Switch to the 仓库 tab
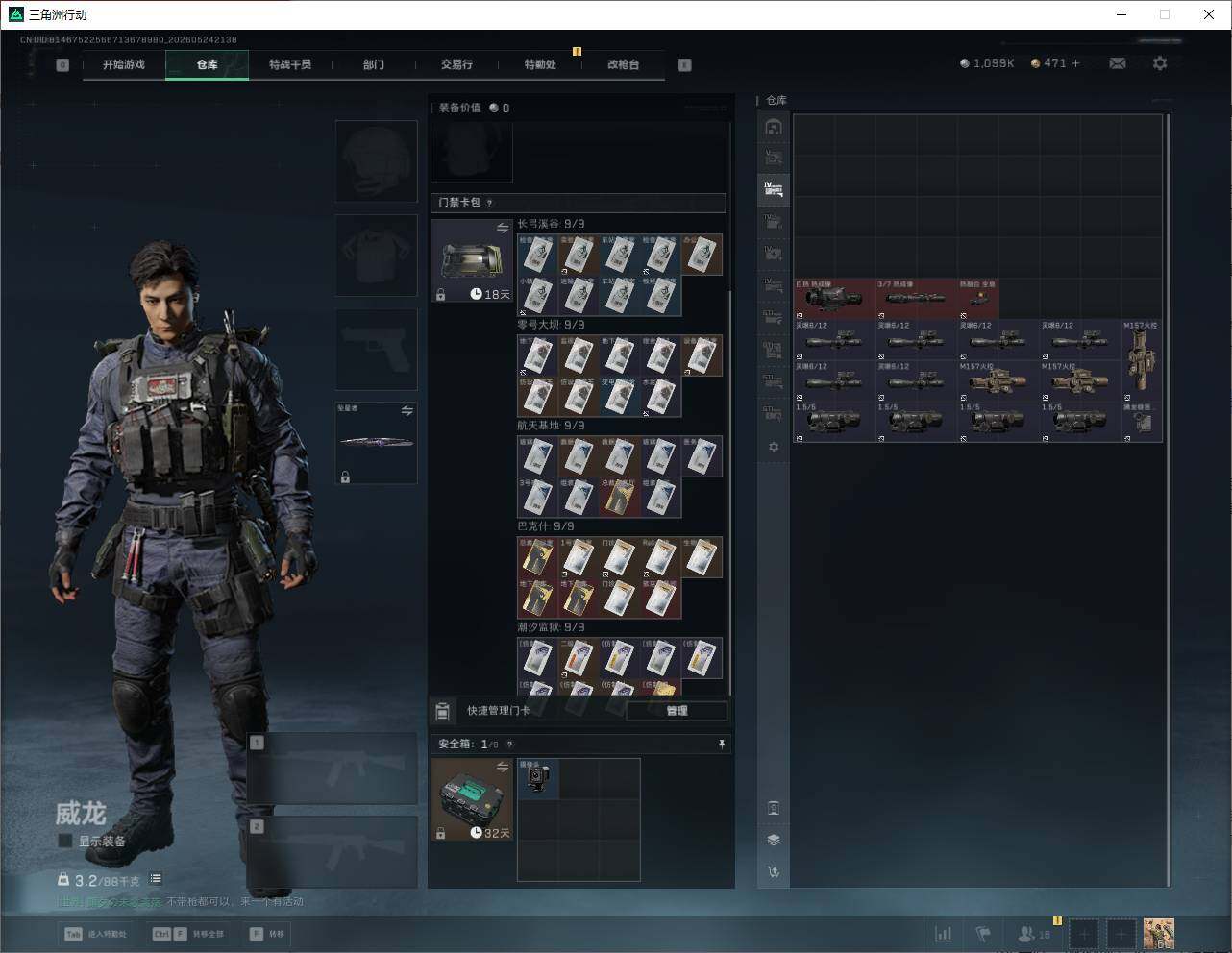This screenshot has height=953, width=1232. click(207, 64)
